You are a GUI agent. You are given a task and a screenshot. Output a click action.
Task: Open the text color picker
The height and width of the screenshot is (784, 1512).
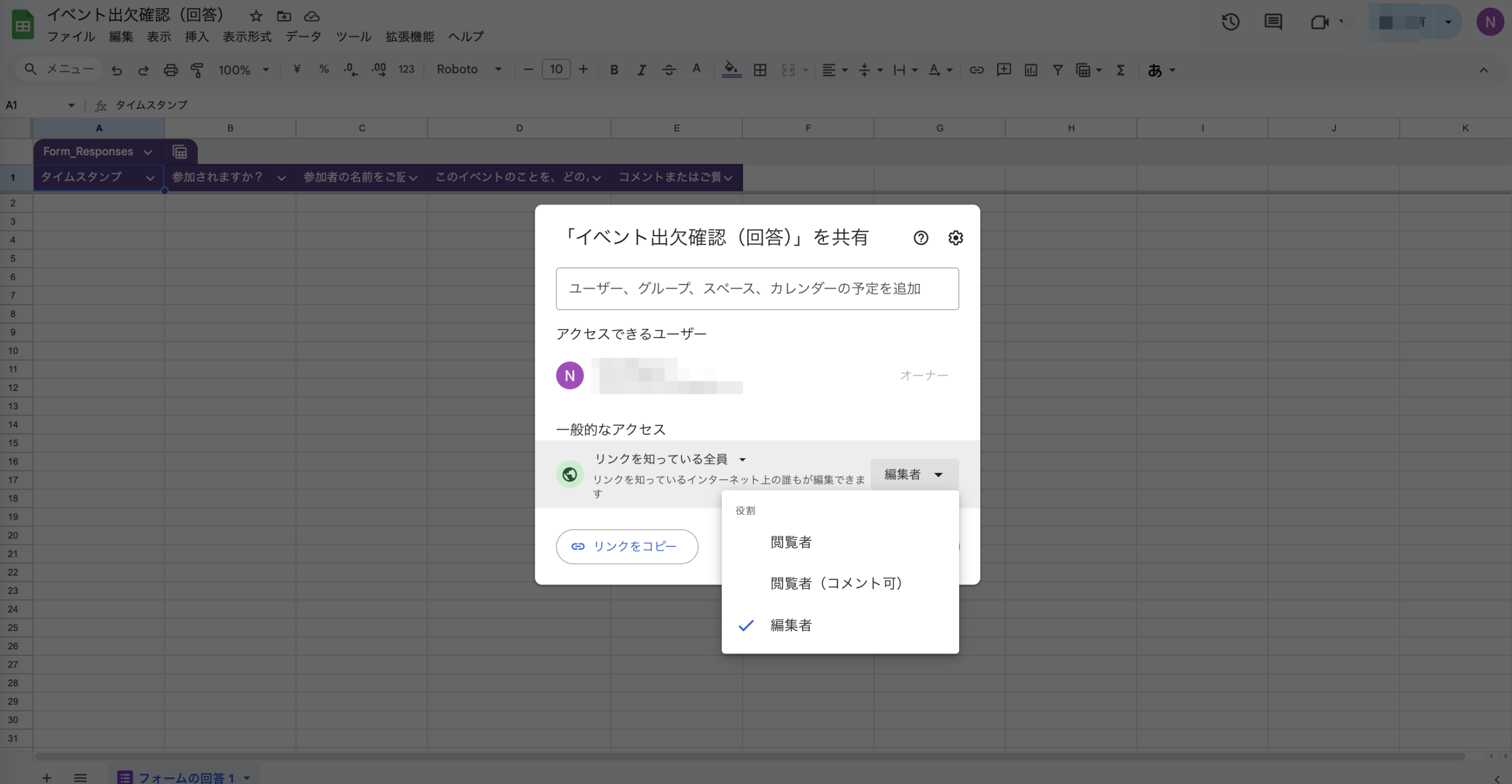pyautogui.click(x=697, y=69)
